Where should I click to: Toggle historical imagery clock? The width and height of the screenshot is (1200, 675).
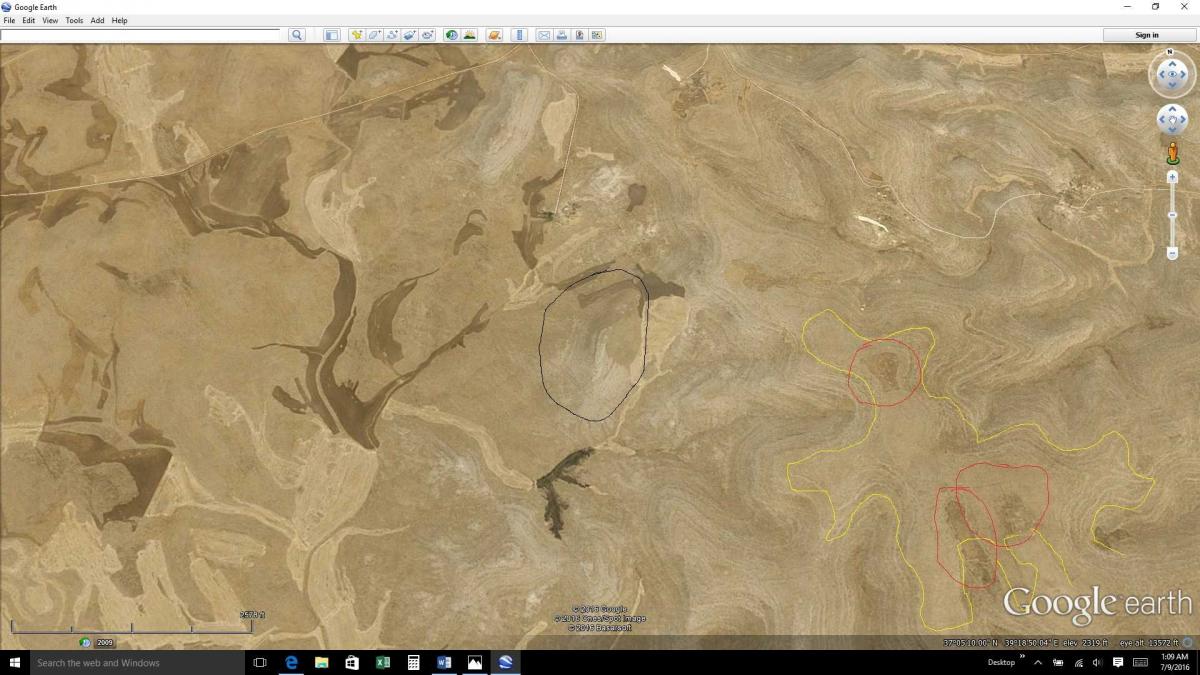pyautogui.click(x=452, y=35)
